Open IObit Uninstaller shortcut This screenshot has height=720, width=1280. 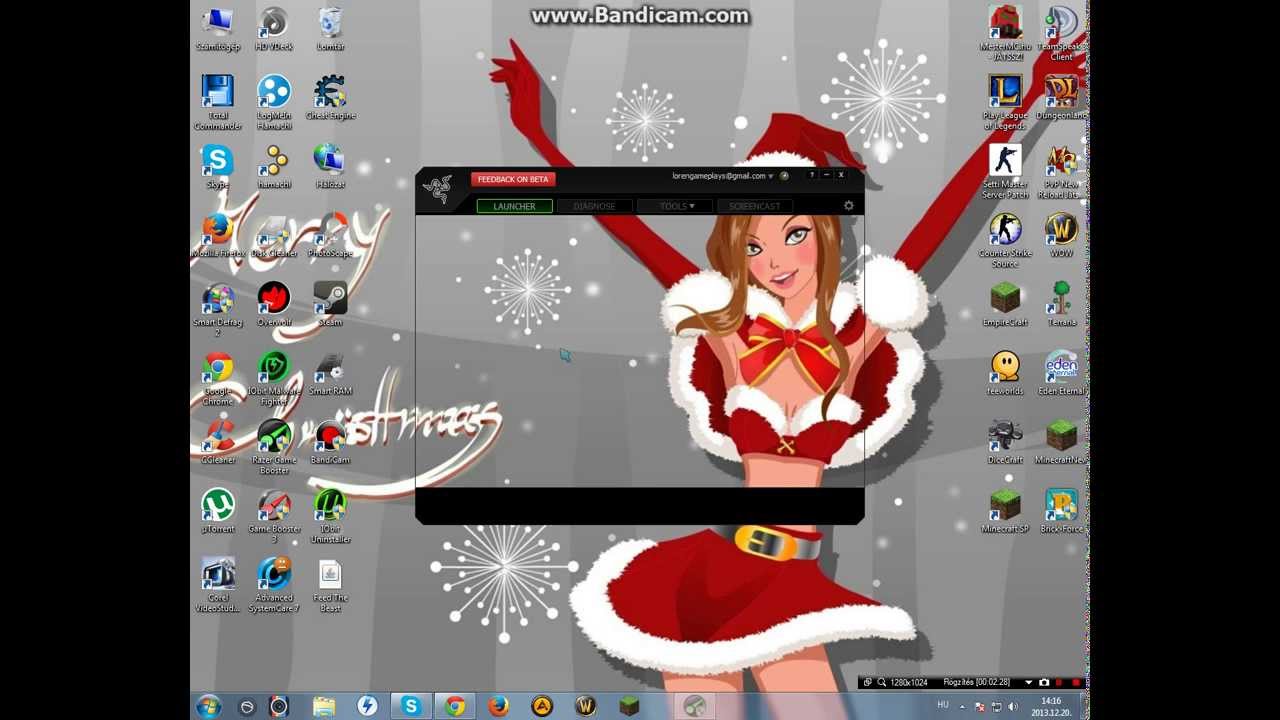pos(330,517)
